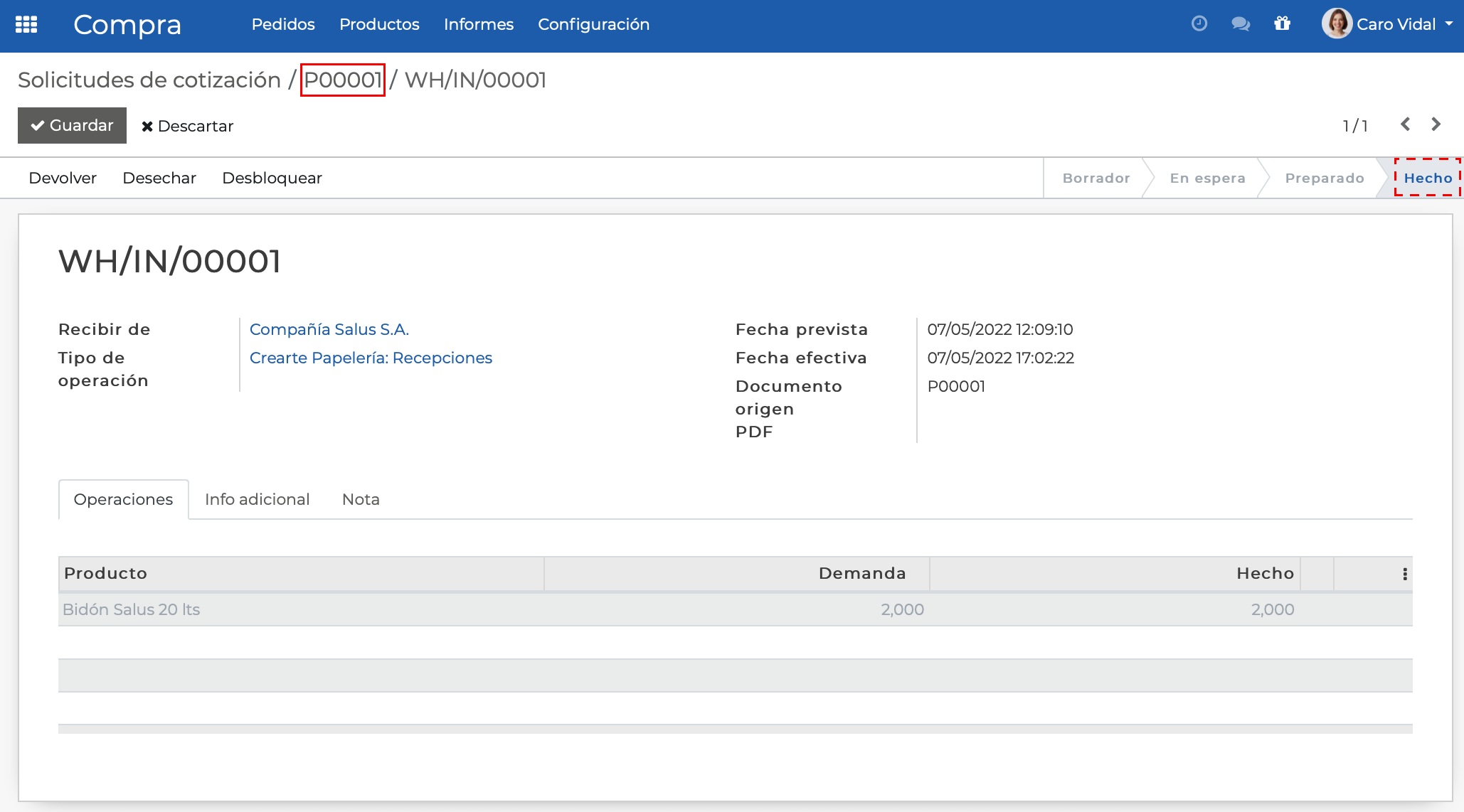Screen dimensions: 1464x812
Task: Open the conversations chat icon
Action: pyautogui.click(x=1241, y=24)
